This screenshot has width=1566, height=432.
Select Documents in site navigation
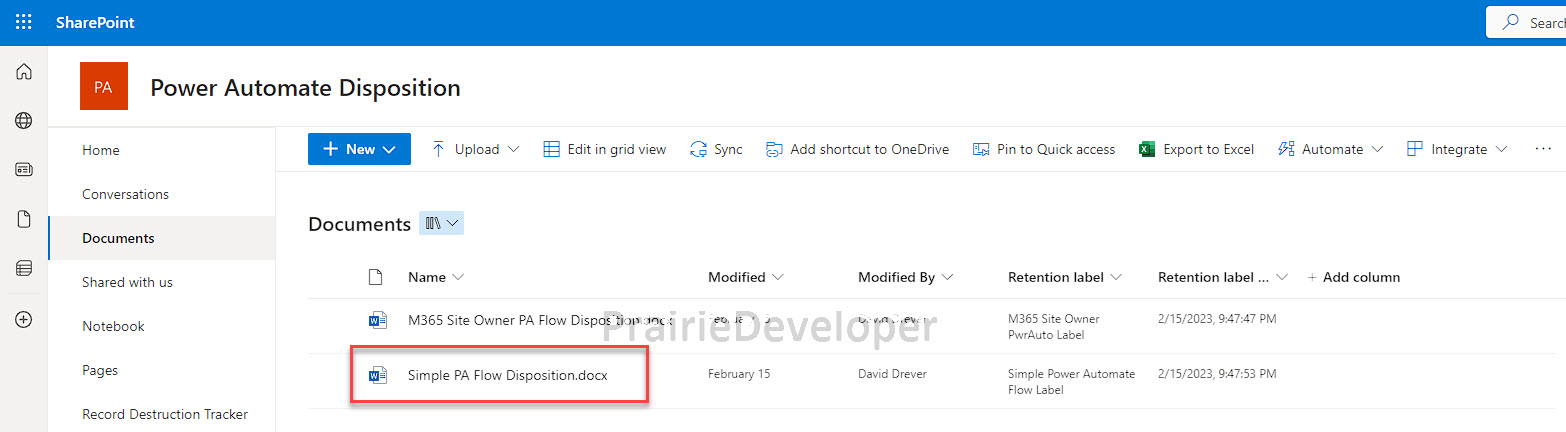point(118,238)
